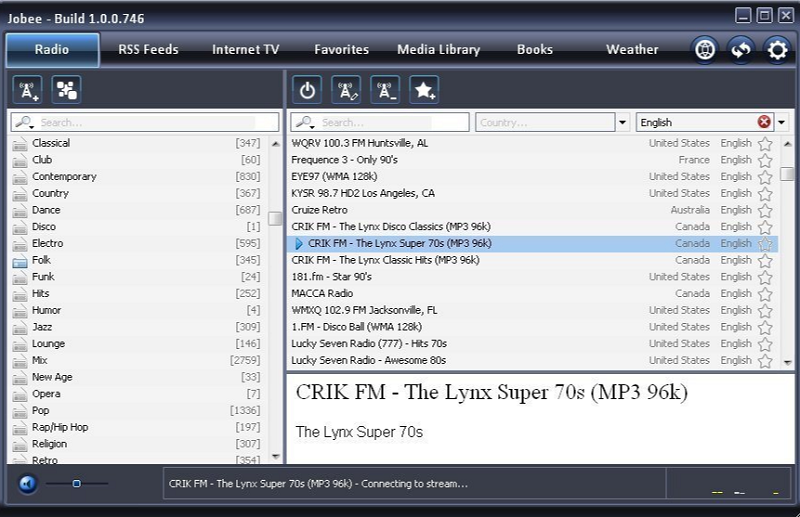Star the CRIK FM Lynx Disco Classics station
Screen dimensions: 800x517
[x=765, y=228]
